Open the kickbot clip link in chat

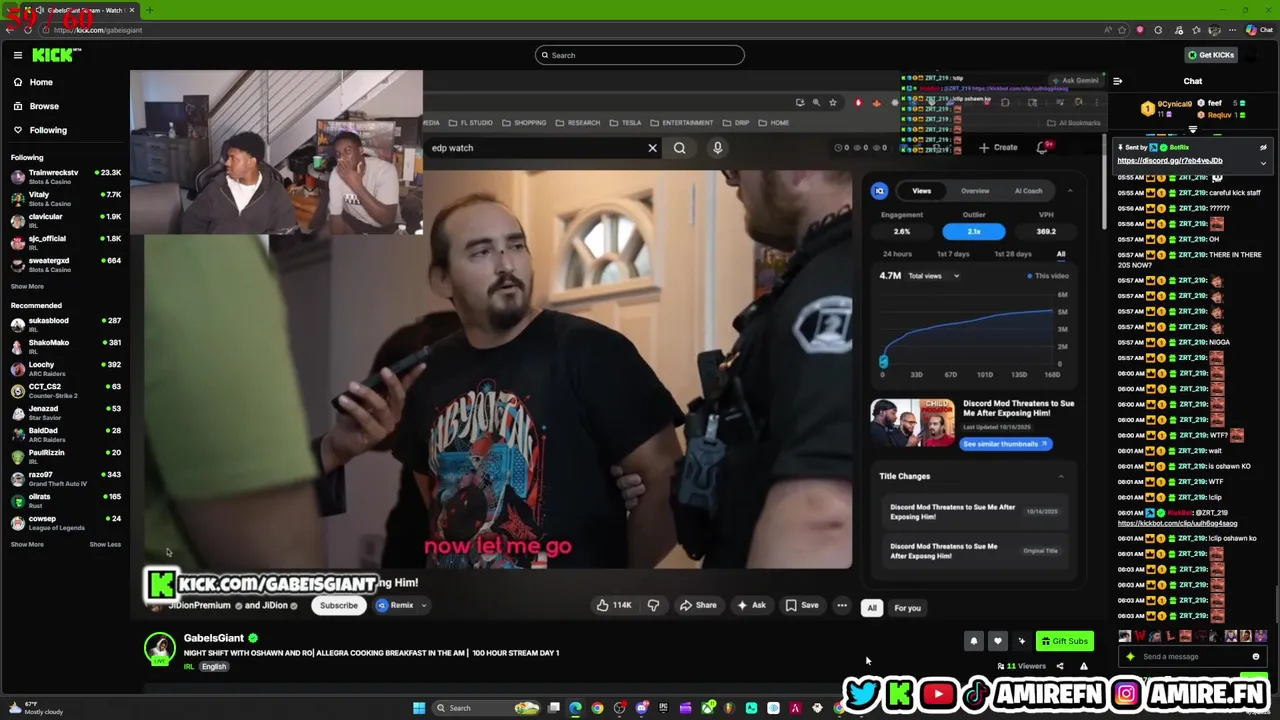1177,523
